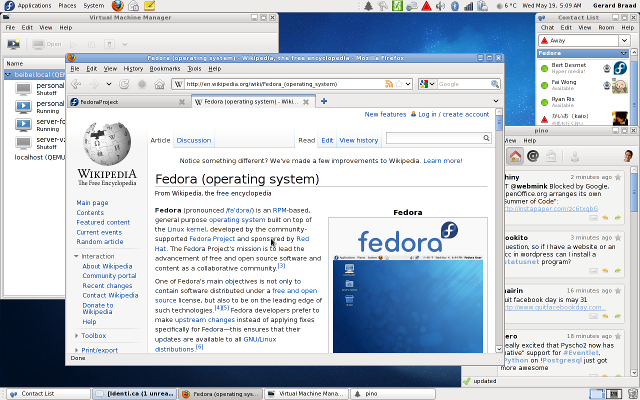This screenshot has width=640, height=400.
Task: Open the View history tab on Wikipedia
Action: coord(359,140)
